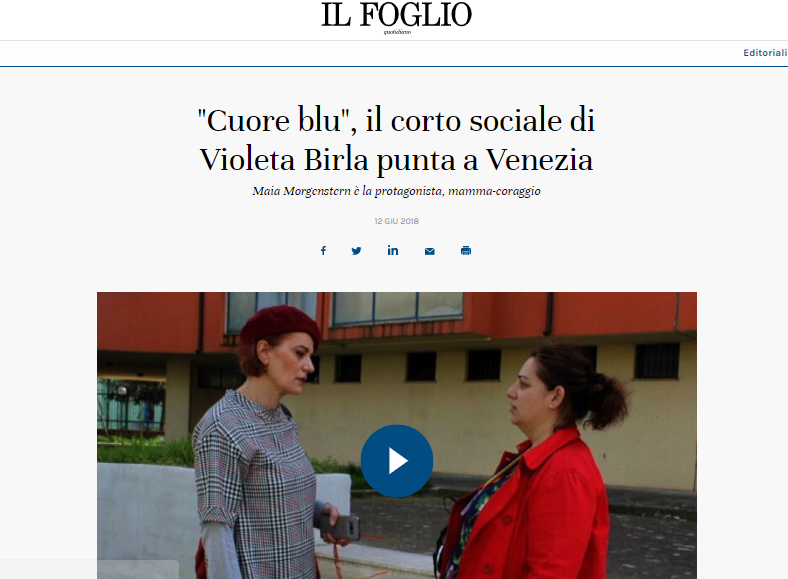Click the small 'quotidiano' text under logo
Image resolution: width=788 pixels, height=579 pixels.
pyautogui.click(x=397, y=32)
